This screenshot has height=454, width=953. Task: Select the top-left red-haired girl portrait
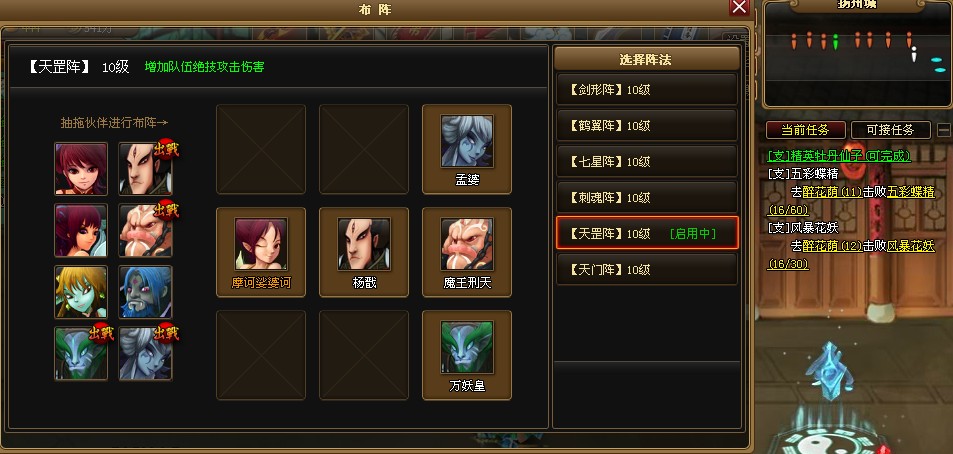(81, 168)
